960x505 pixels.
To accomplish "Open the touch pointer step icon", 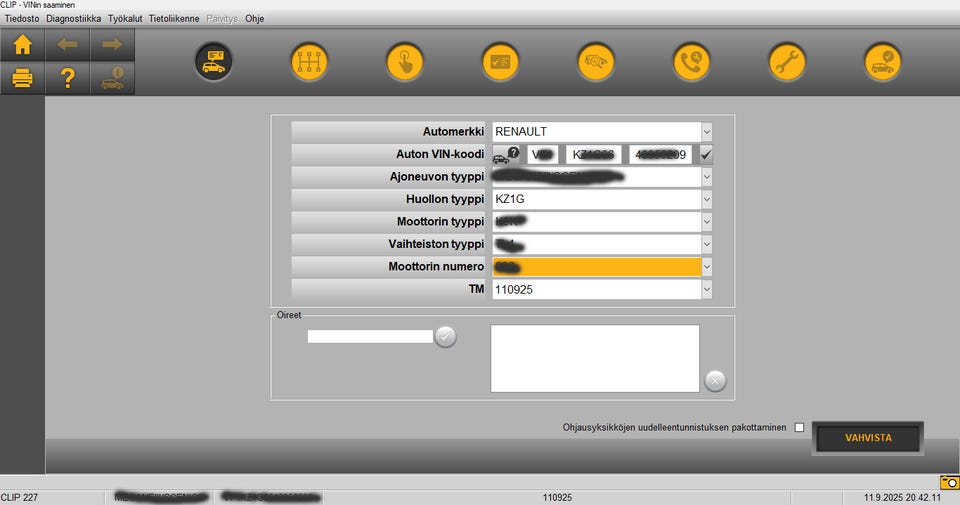I will point(405,62).
